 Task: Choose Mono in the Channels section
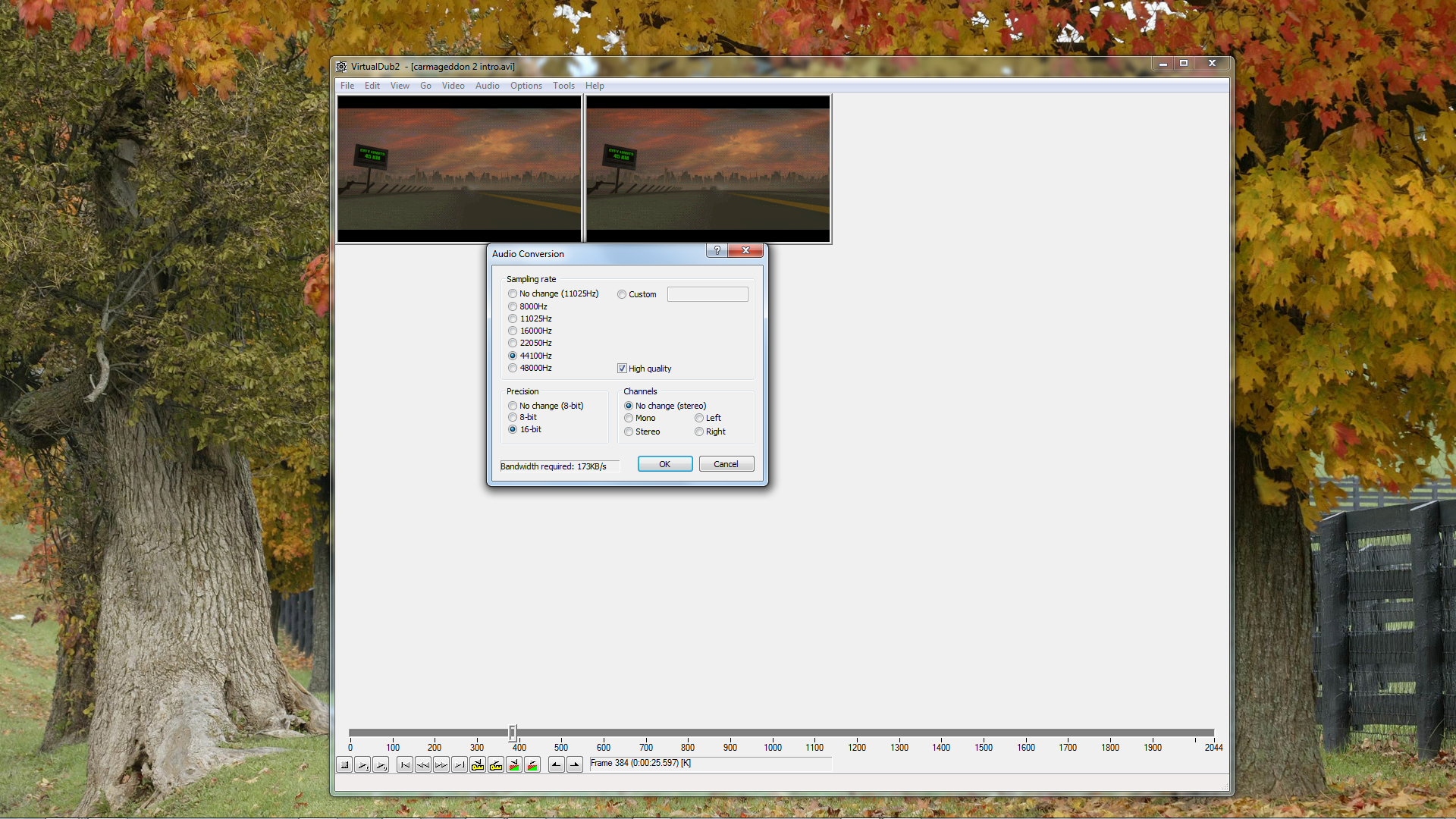(628, 417)
